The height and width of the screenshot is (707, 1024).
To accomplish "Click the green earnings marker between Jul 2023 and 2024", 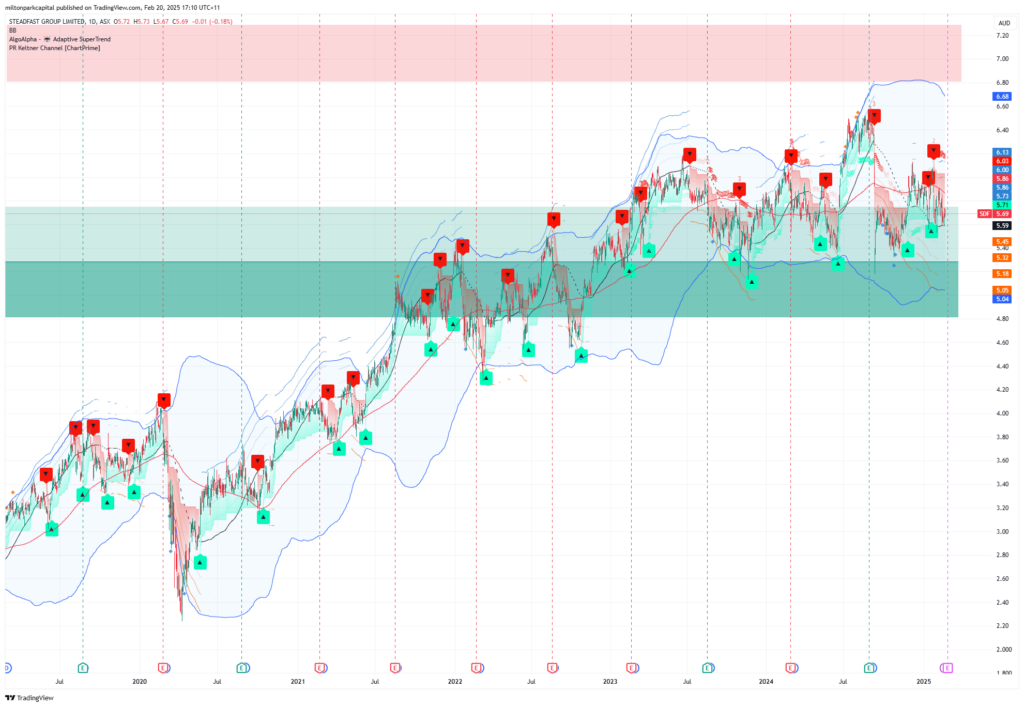I will (x=707, y=668).
